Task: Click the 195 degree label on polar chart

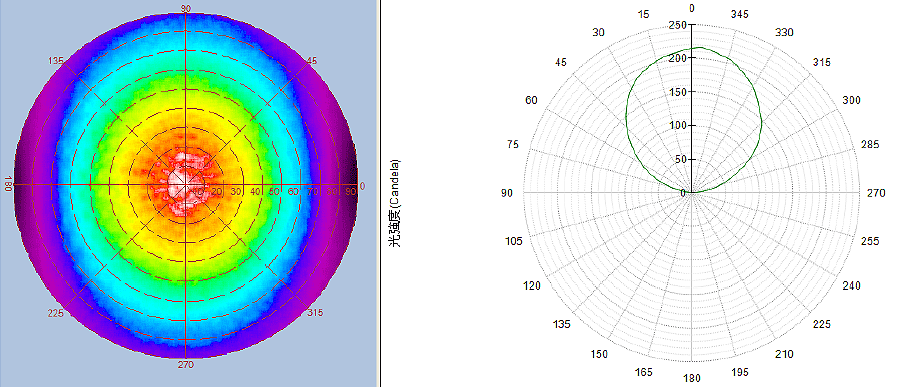Action: [740, 373]
